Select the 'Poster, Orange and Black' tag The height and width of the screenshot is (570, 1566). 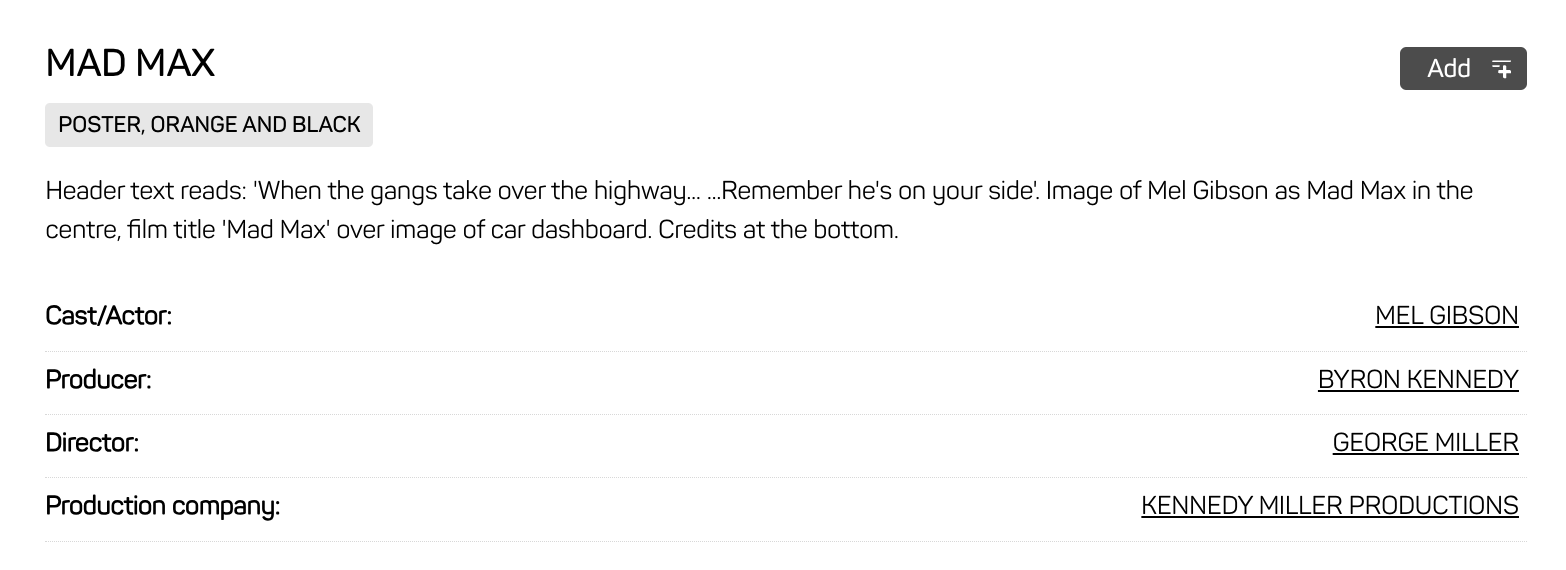pyautogui.click(x=209, y=125)
